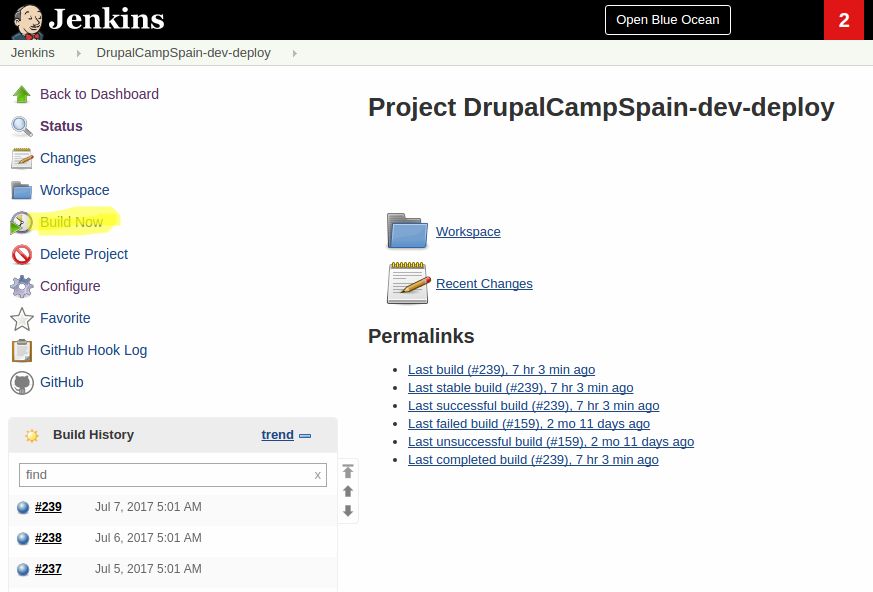Open the Changes sidebar link
Image resolution: width=873 pixels, height=592 pixels.
point(68,158)
